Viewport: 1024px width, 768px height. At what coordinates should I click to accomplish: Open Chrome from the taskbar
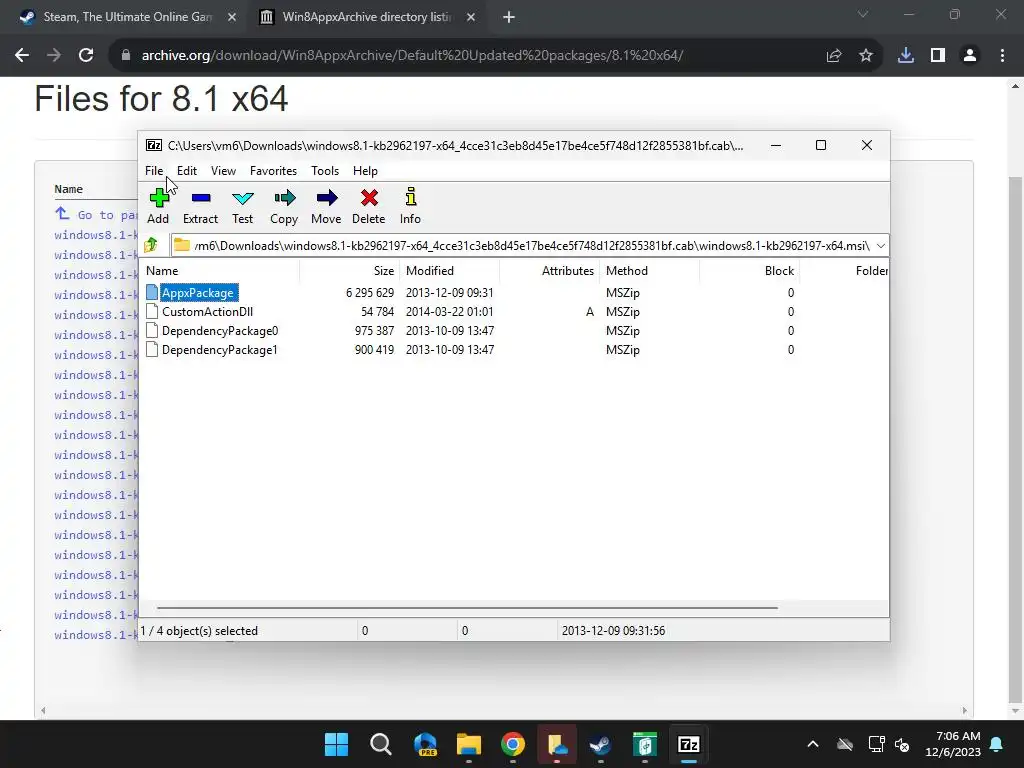click(513, 744)
